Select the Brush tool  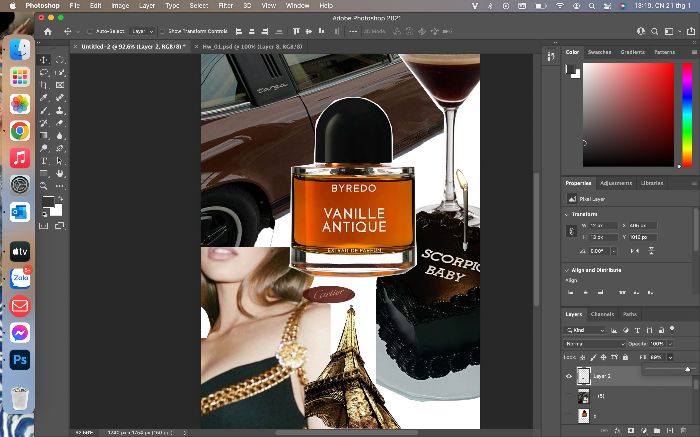tap(44, 110)
